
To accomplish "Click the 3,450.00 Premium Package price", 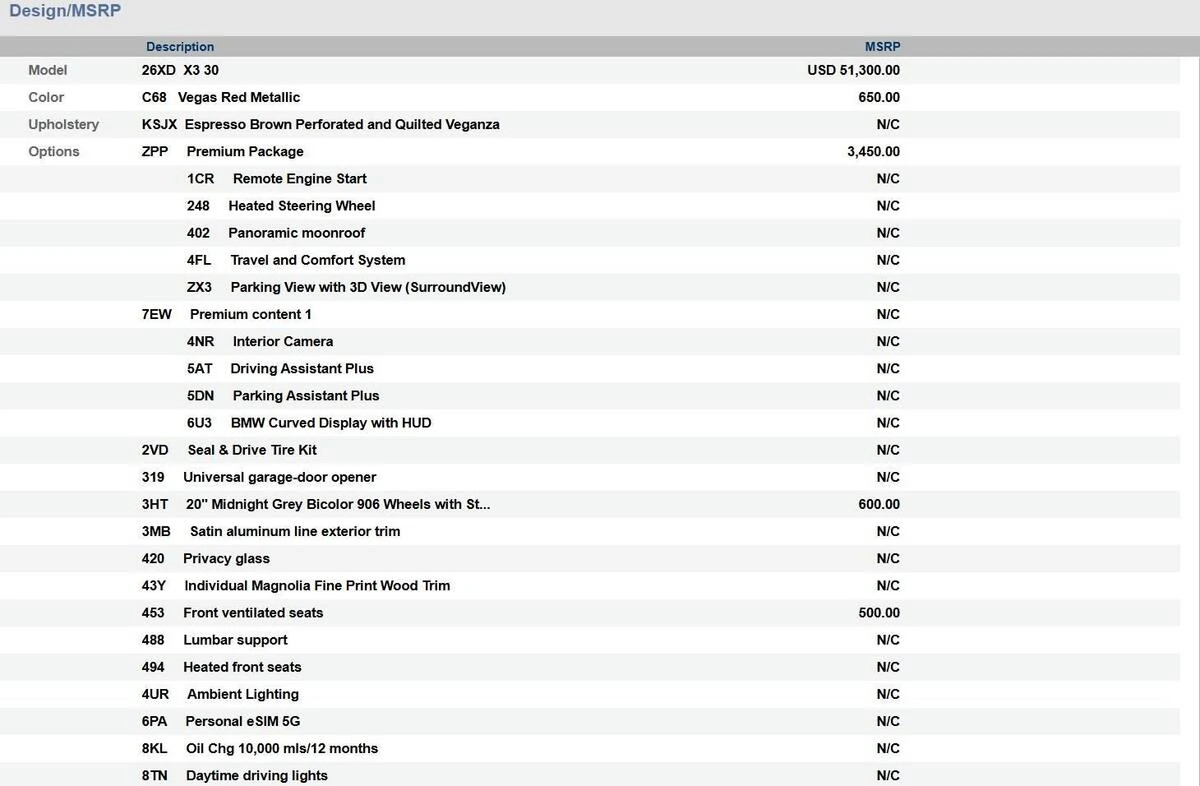I will (x=873, y=152).
